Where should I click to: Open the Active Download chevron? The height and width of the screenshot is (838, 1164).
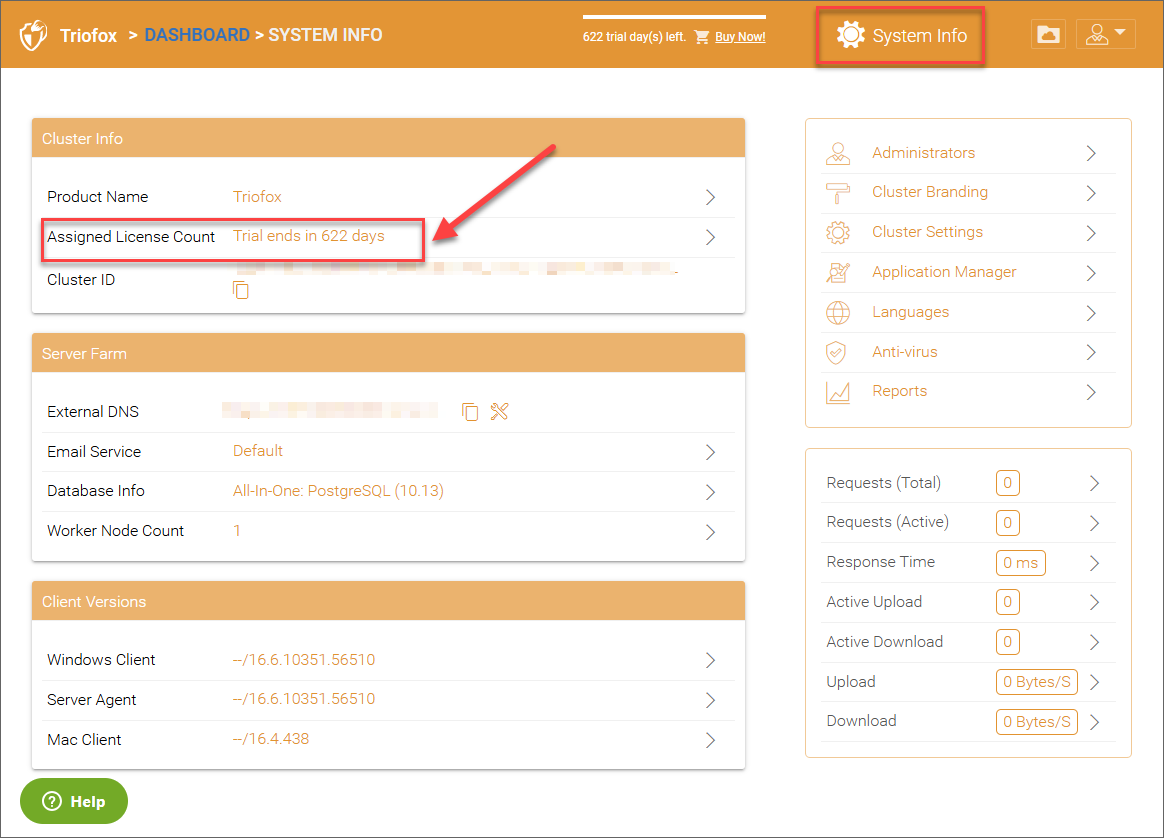coord(1094,642)
